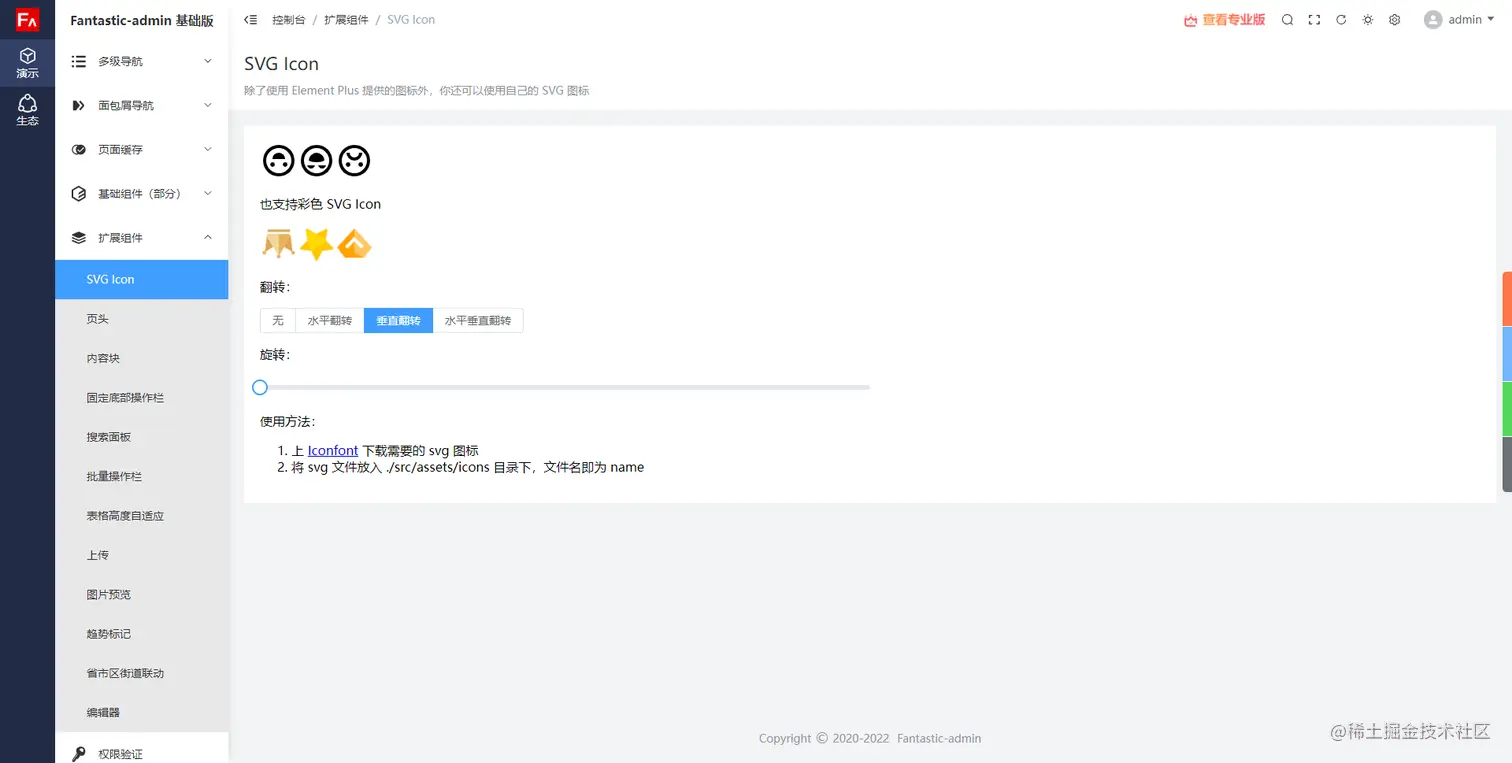The height and width of the screenshot is (763, 1512).
Task: Click the yellow star SVG icon
Action: click(x=316, y=243)
